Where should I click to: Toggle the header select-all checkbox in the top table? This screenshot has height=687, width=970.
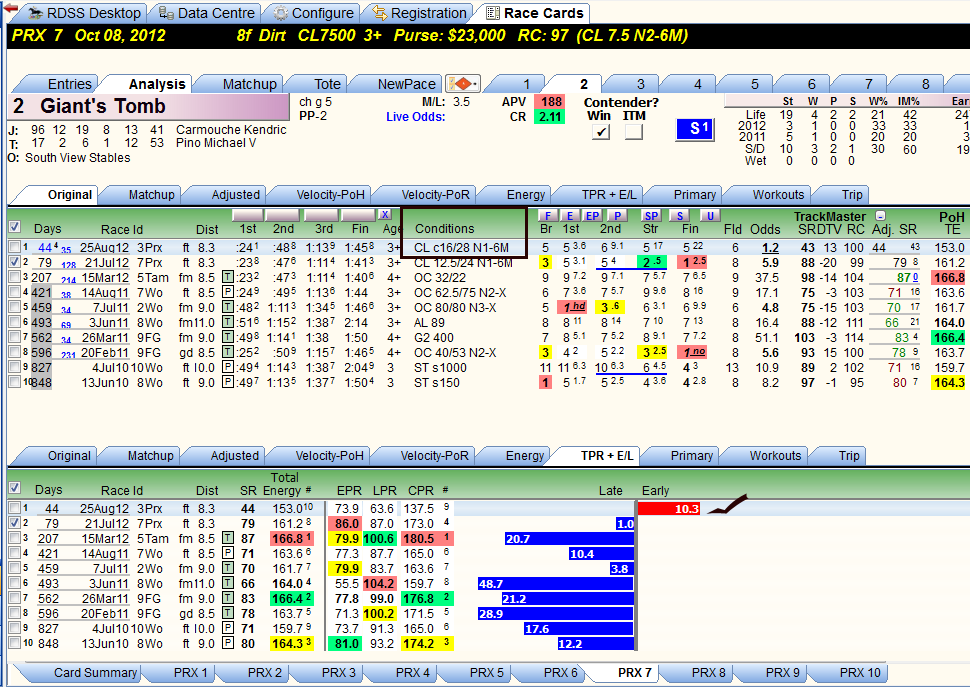click(14, 226)
